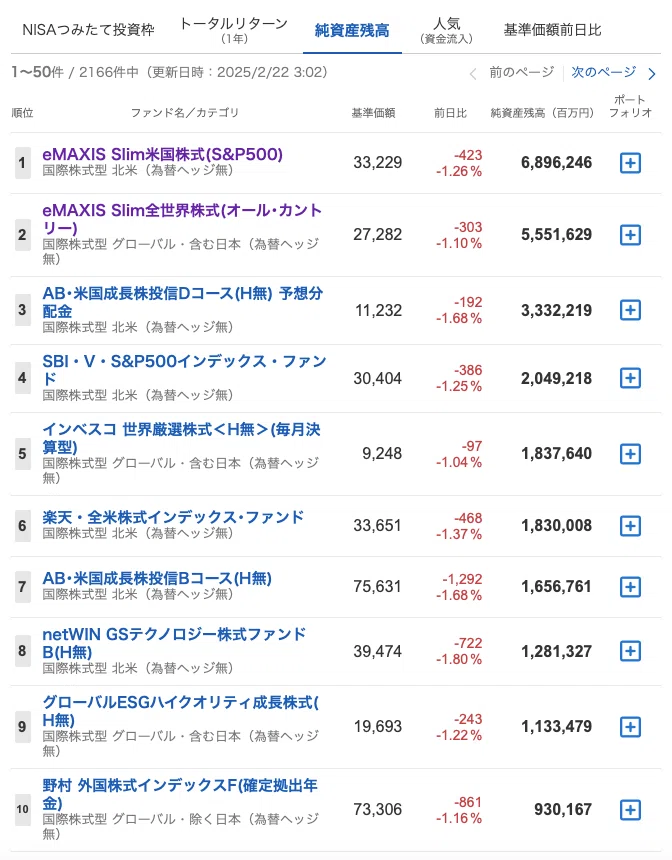This screenshot has width=672, height=860.
Task: Open the 基準価額前日比 tab
Action: (x=552, y=30)
